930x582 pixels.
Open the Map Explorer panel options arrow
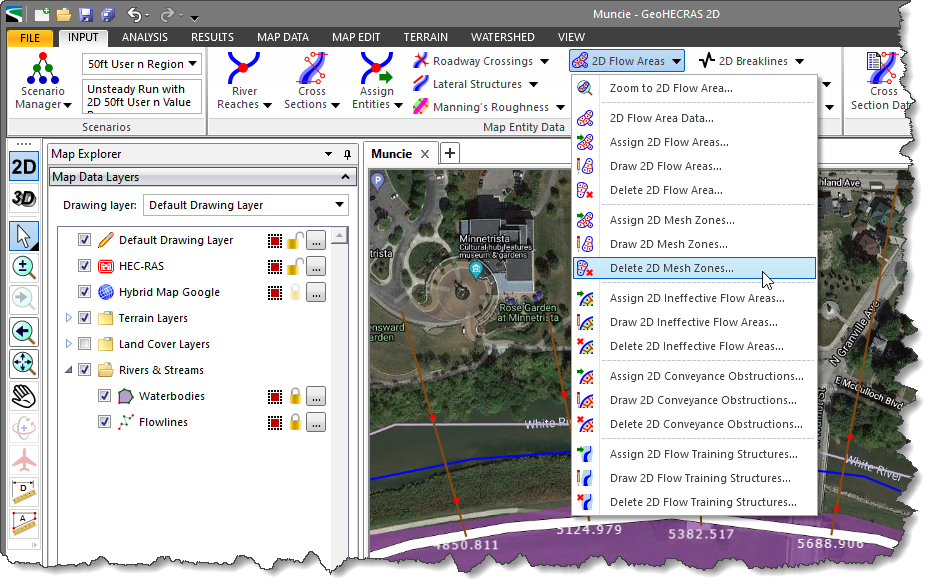coord(329,154)
